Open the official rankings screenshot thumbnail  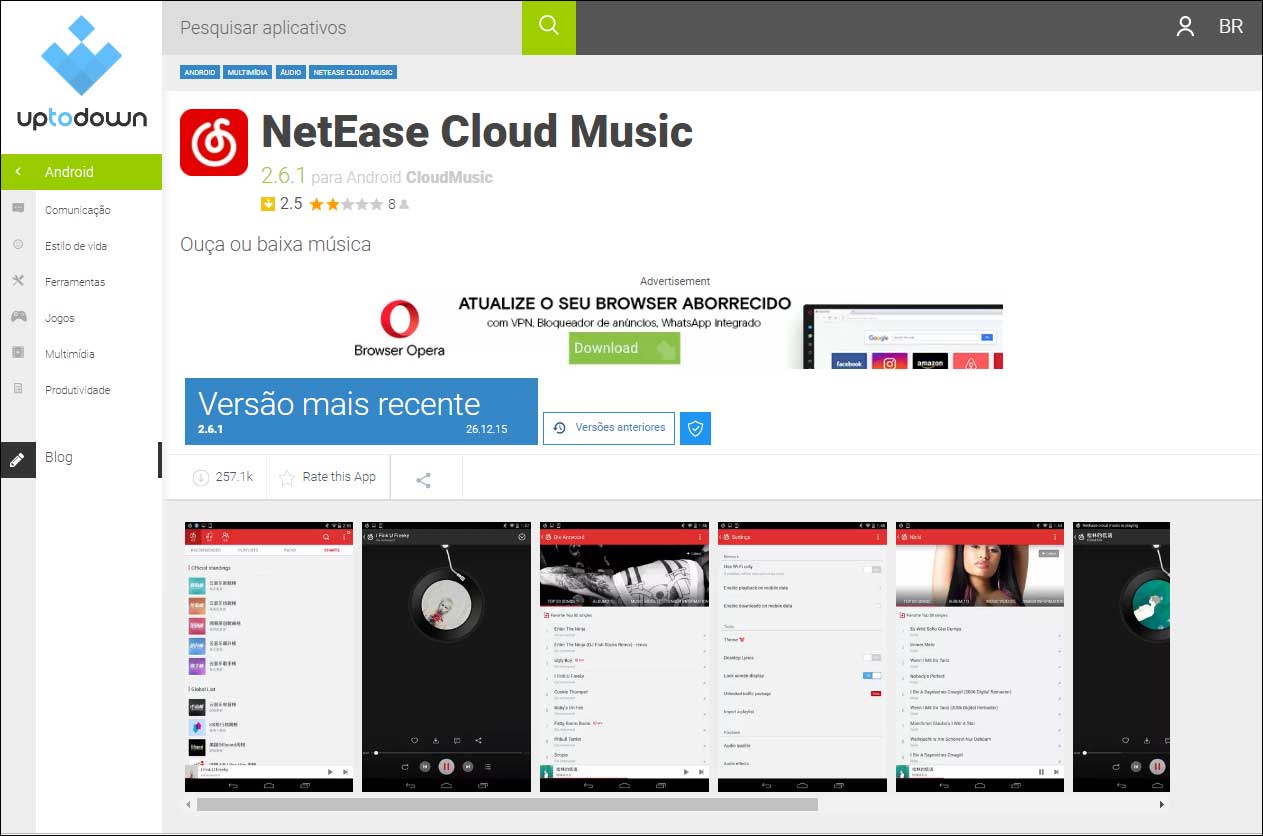[269, 657]
